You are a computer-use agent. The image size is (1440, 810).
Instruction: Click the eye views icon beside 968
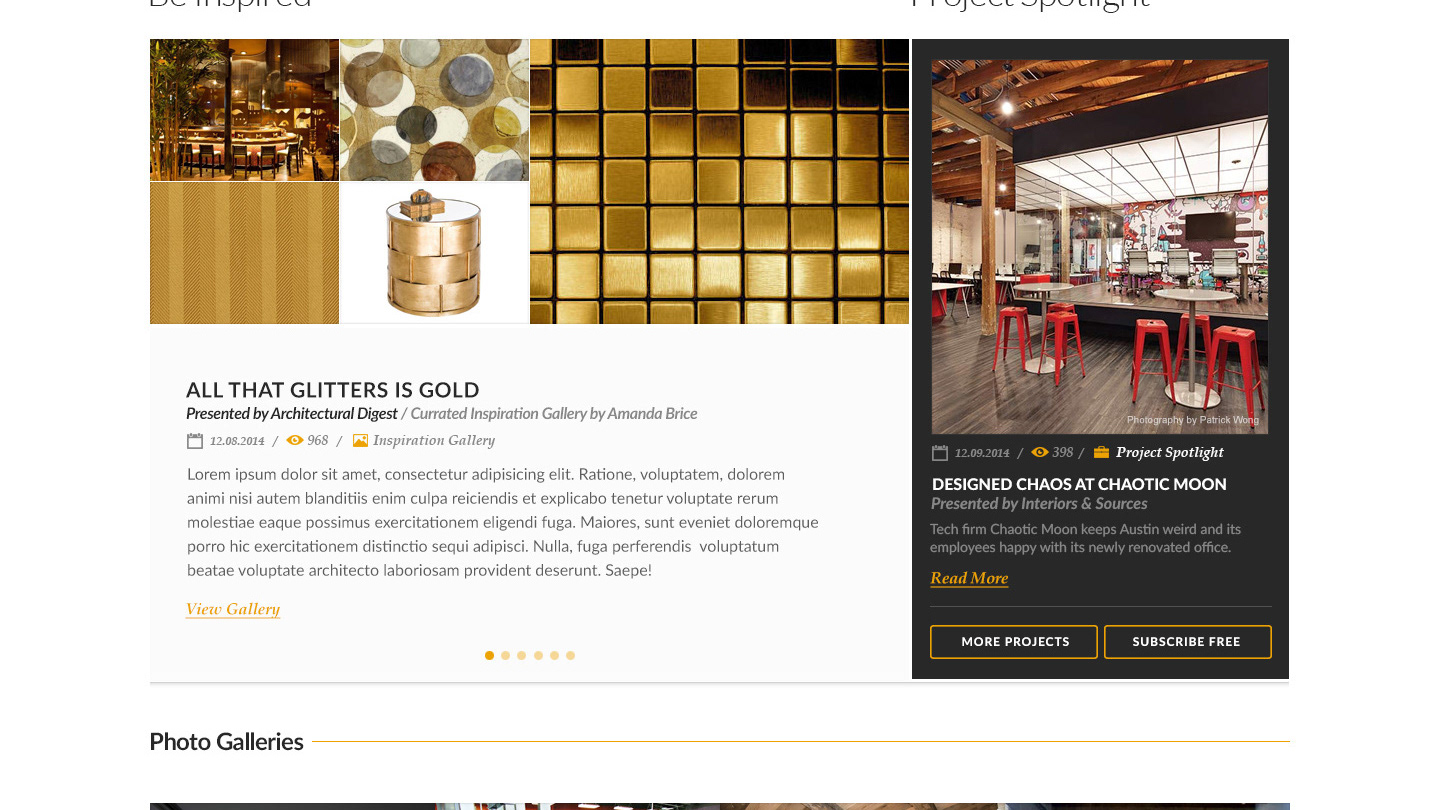tap(295, 440)
